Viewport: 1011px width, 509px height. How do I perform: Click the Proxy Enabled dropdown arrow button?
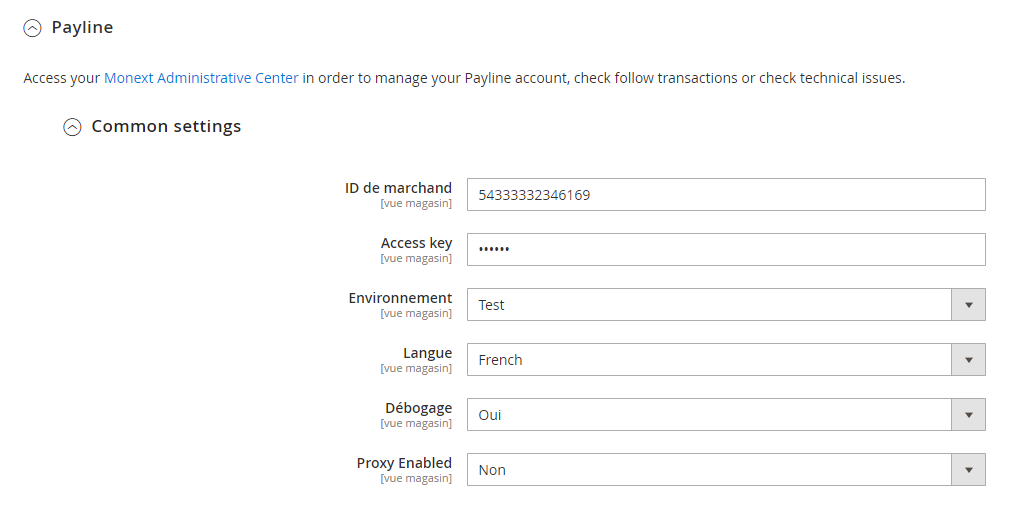pos(968,470)
